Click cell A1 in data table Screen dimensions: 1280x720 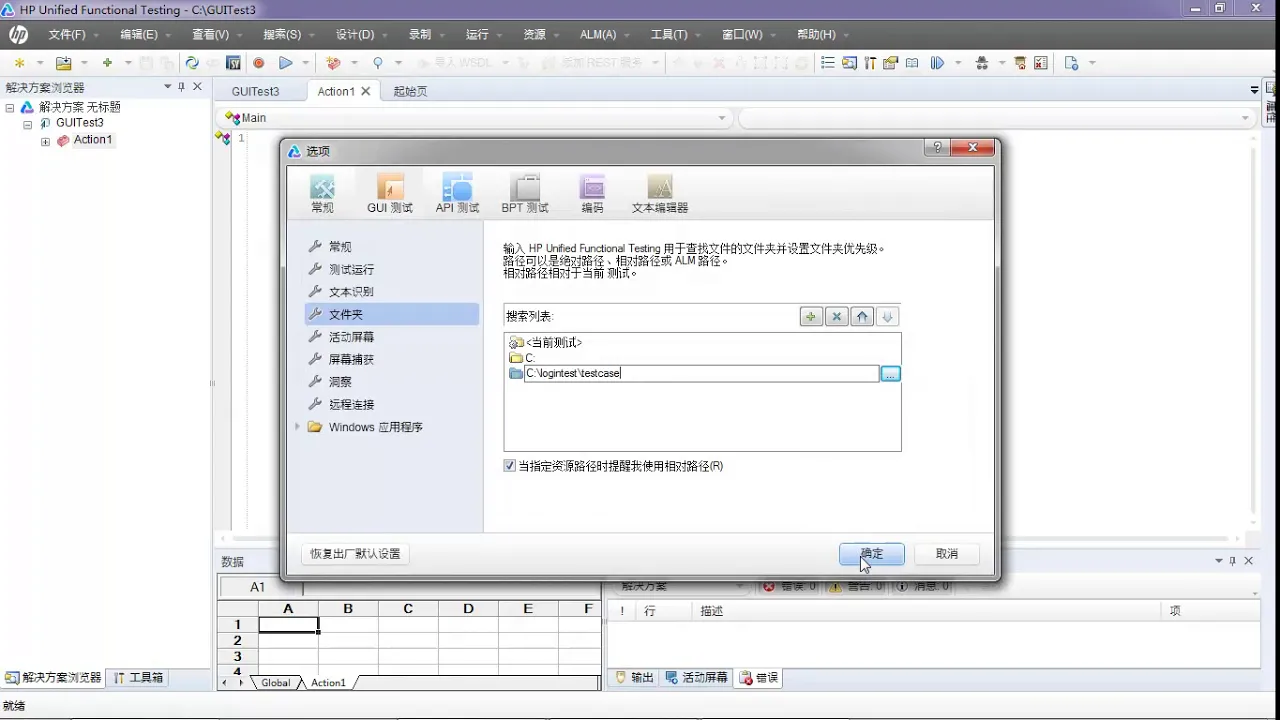point(288,624)
